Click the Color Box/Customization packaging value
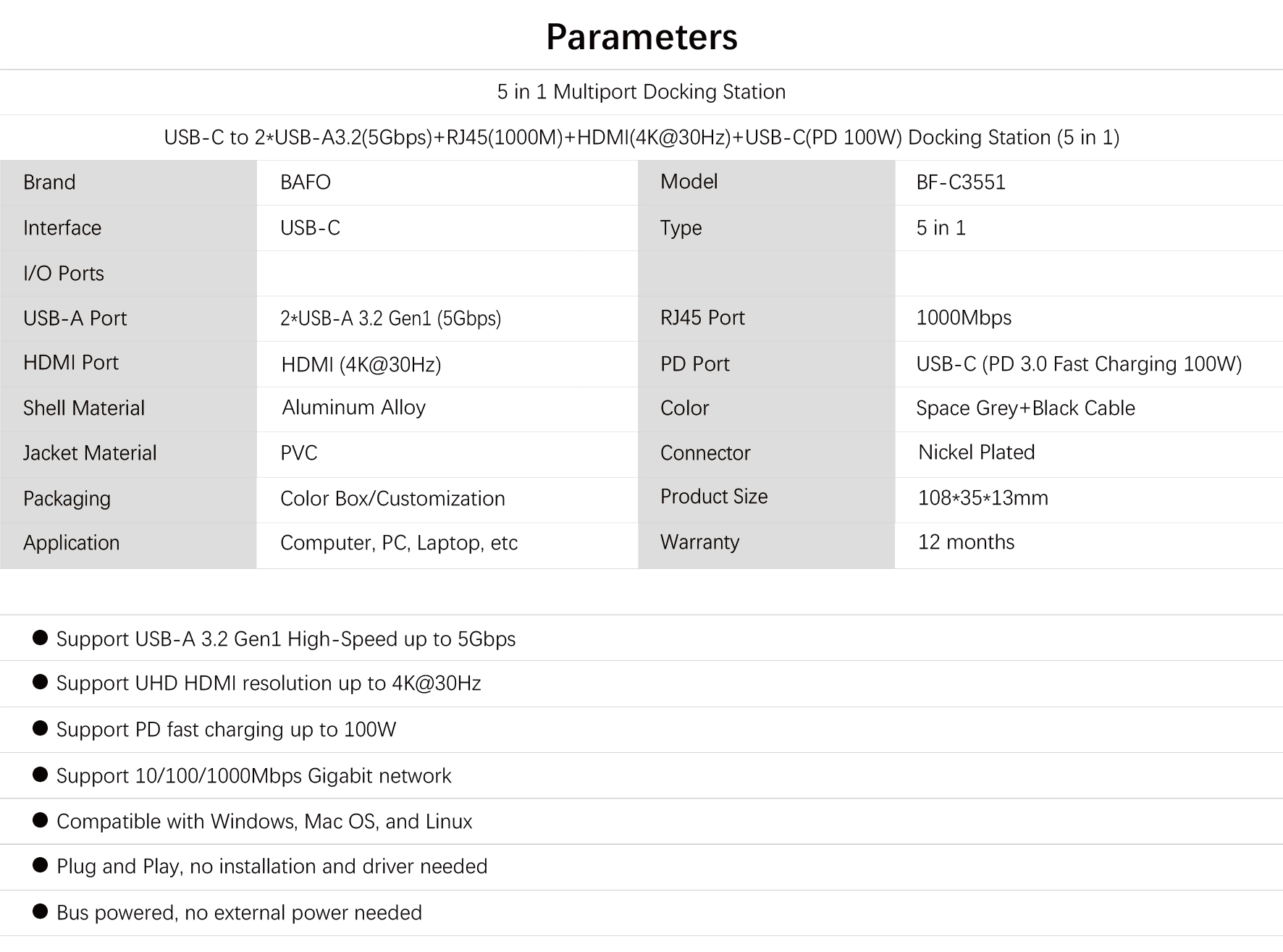The width and height of the screenshot is (1283, 952). coord(392,499)
